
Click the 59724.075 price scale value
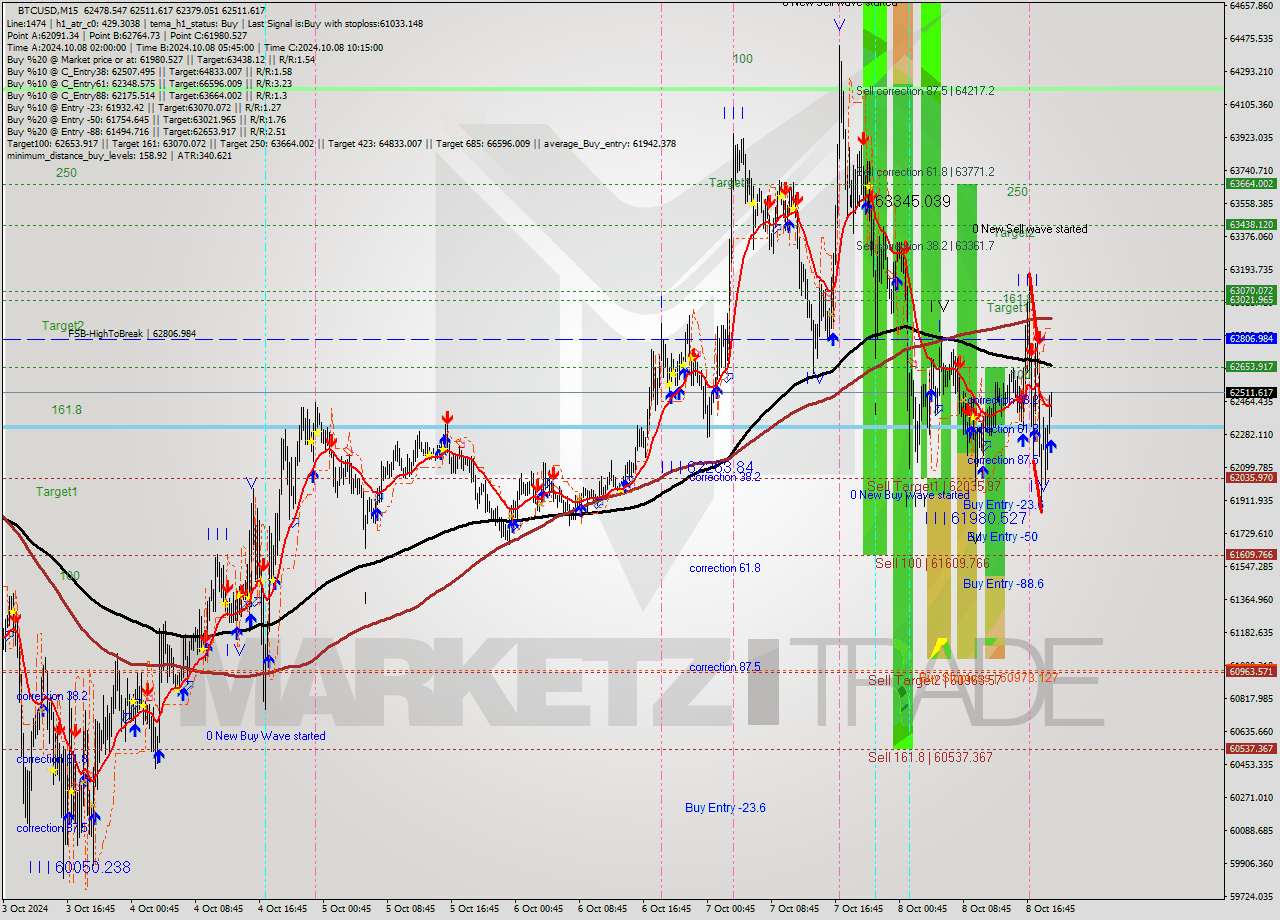[x=1250, y=896]
